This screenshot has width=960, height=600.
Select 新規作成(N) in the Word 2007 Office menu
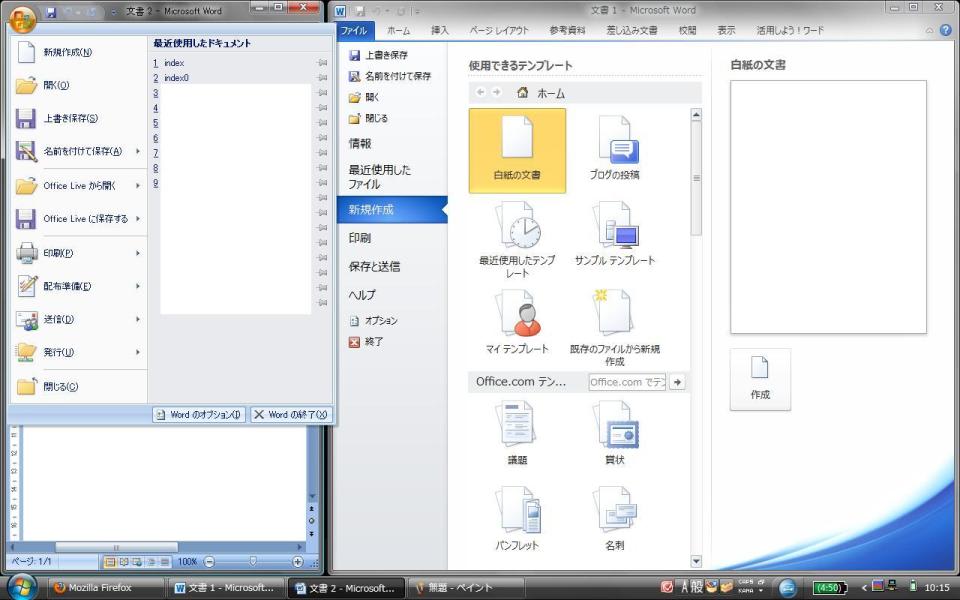[x=79, y=53]
